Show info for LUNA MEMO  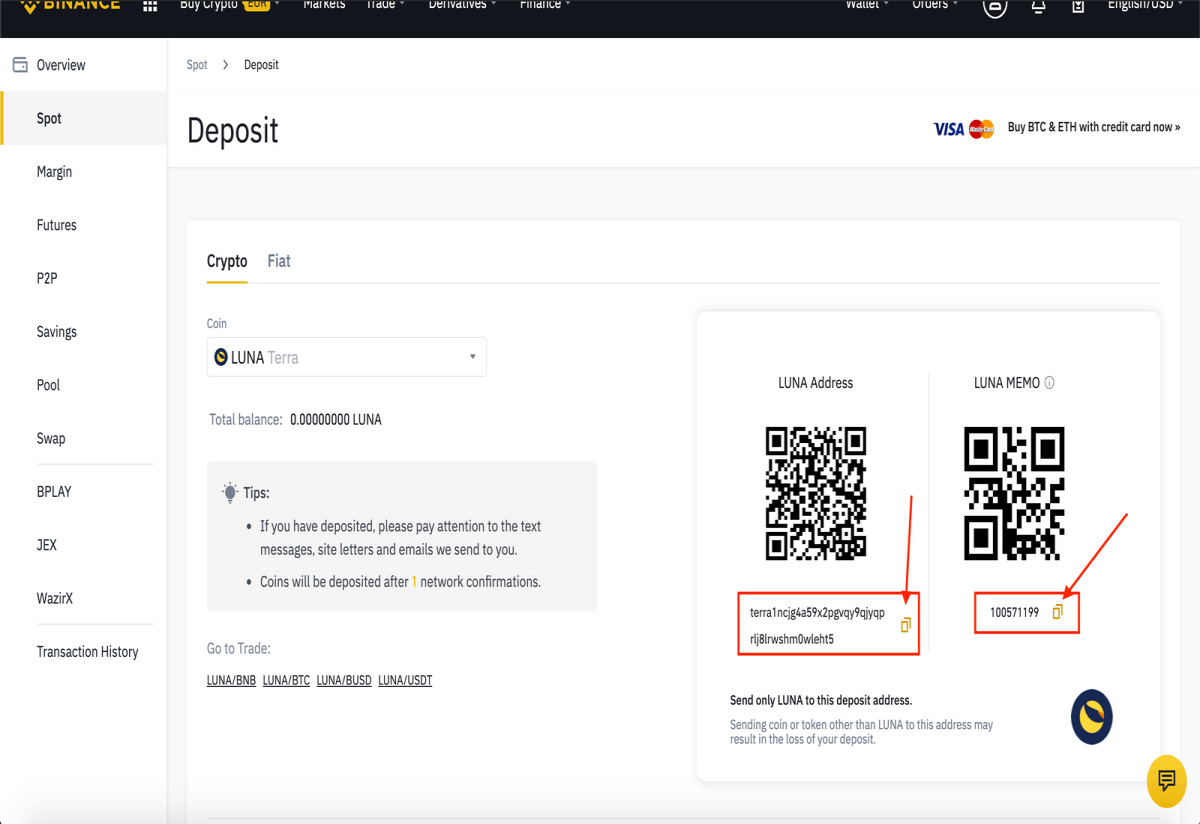click(x=1049, y=382)
